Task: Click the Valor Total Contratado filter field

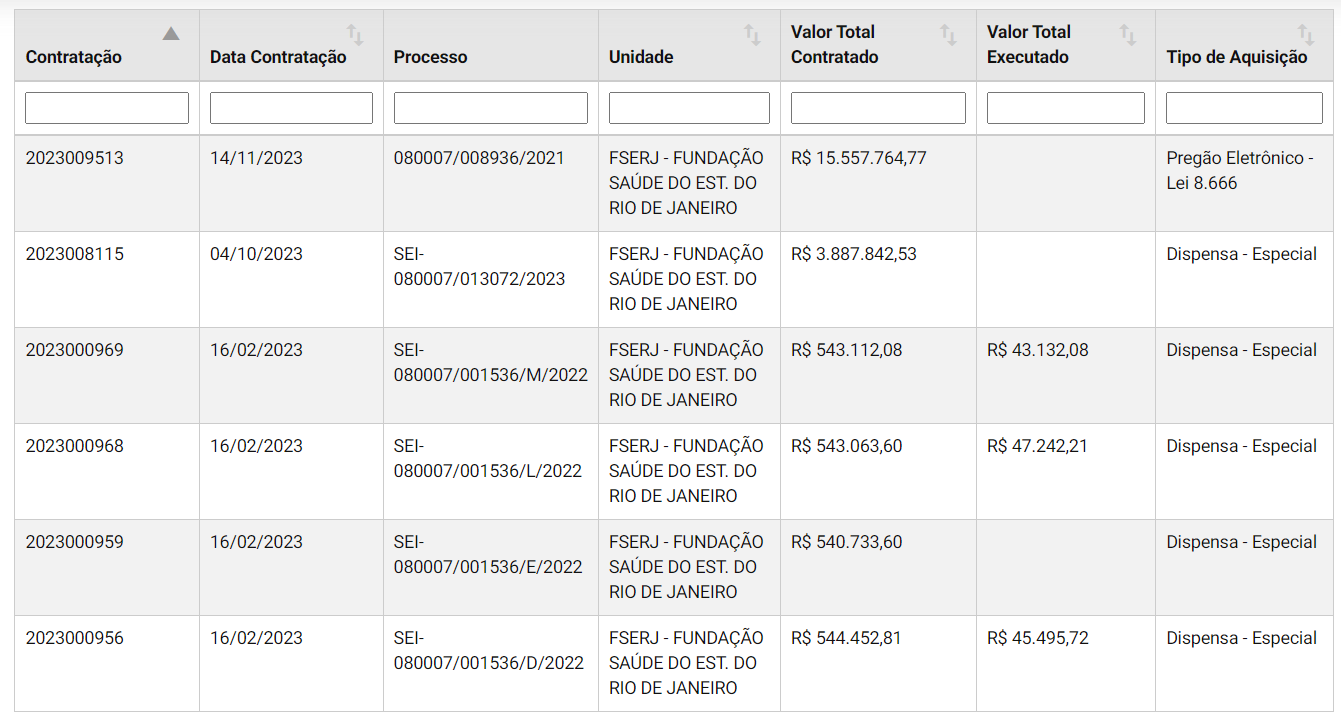Action: [x=878, y=108]
